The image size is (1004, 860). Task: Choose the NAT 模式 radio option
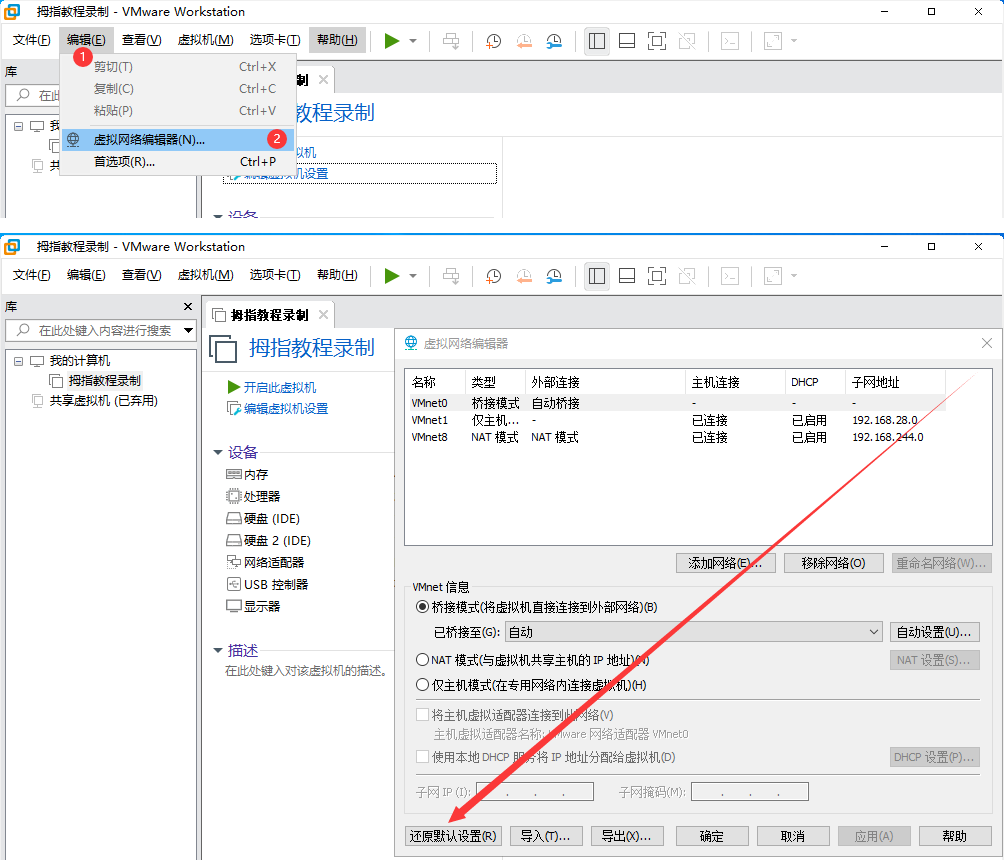(422, 660)
